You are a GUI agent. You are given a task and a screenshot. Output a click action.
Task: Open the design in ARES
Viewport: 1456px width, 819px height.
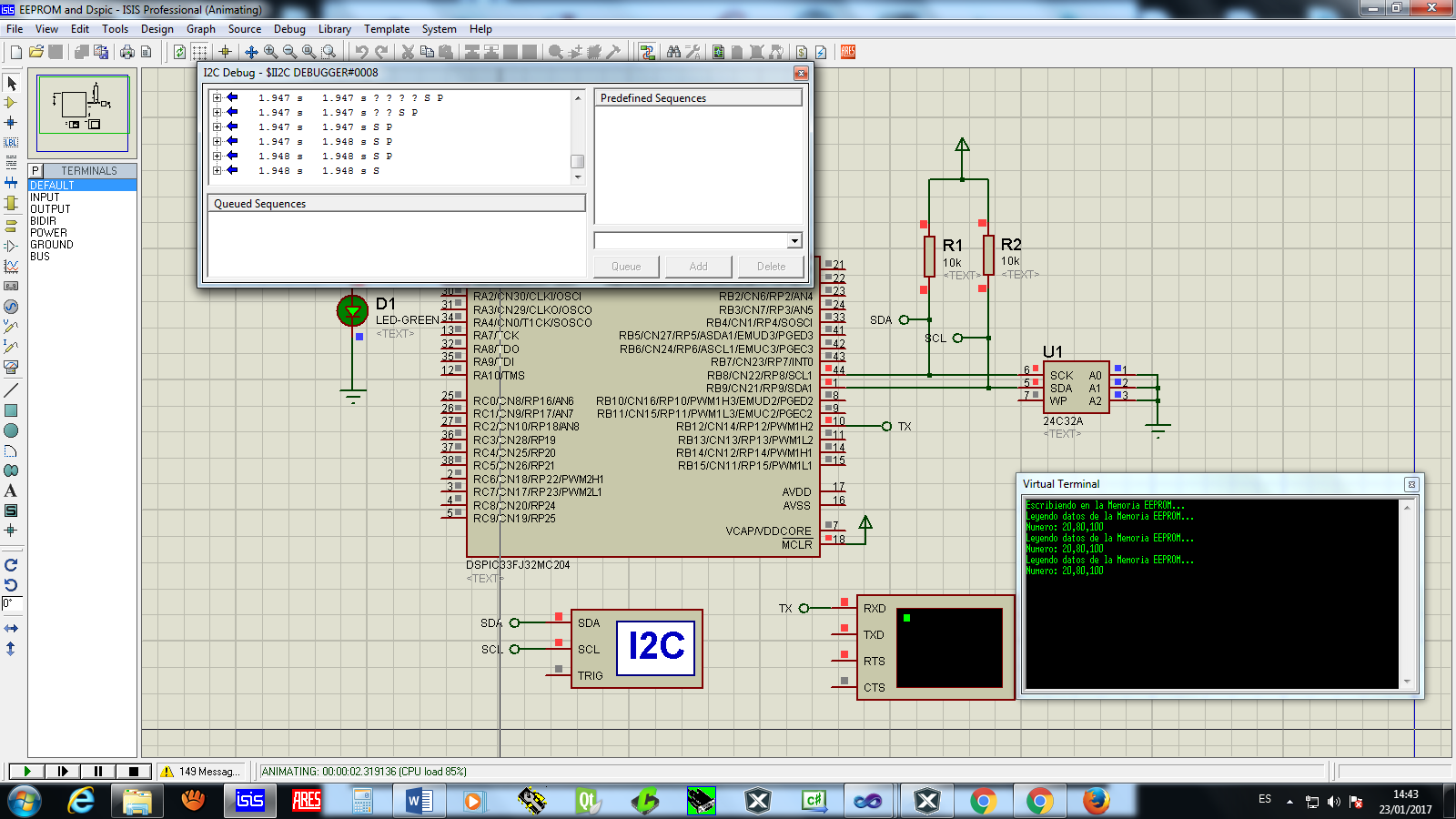(845, 52)
